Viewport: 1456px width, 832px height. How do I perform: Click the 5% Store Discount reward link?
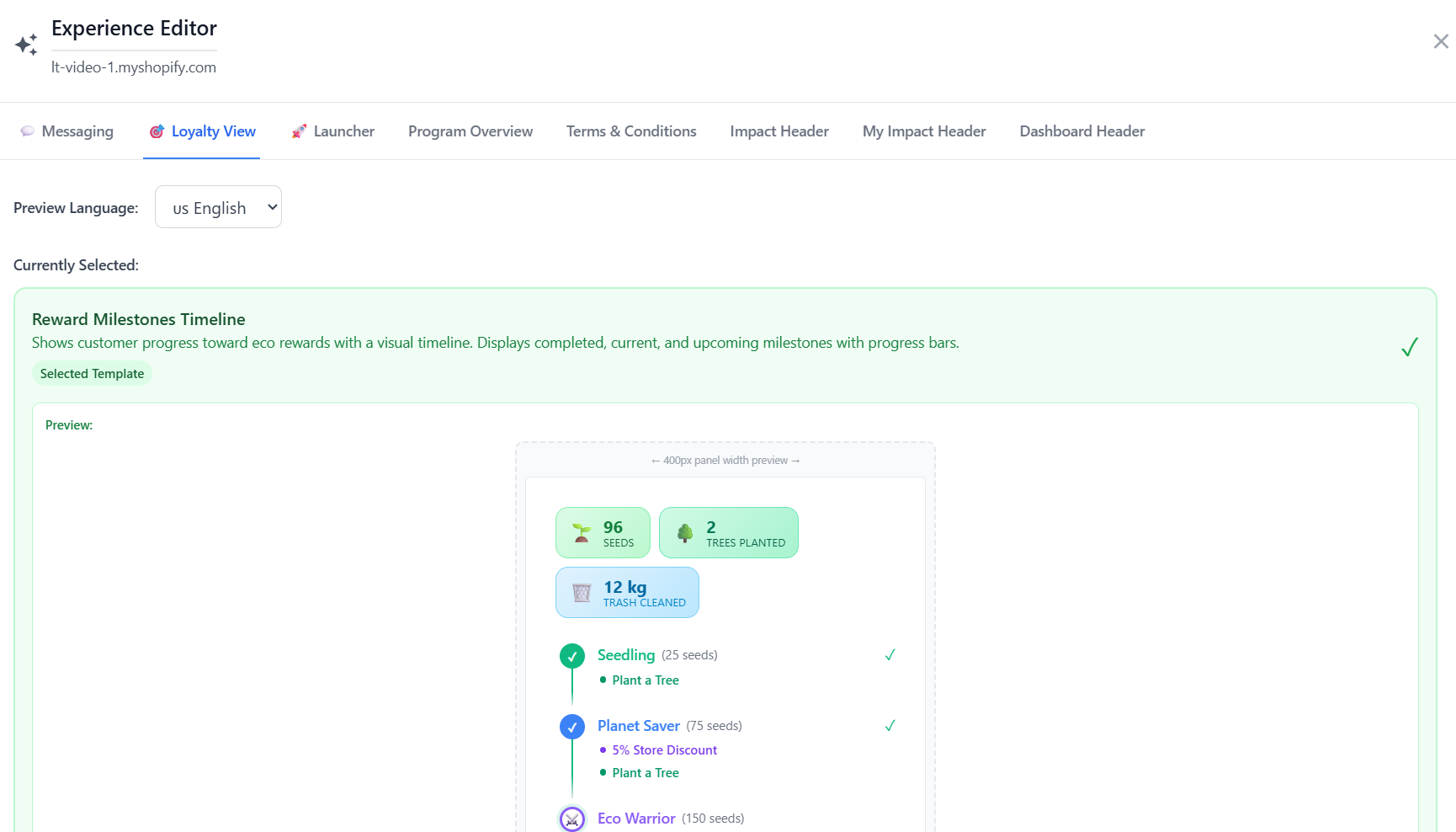tap(665, 749)
